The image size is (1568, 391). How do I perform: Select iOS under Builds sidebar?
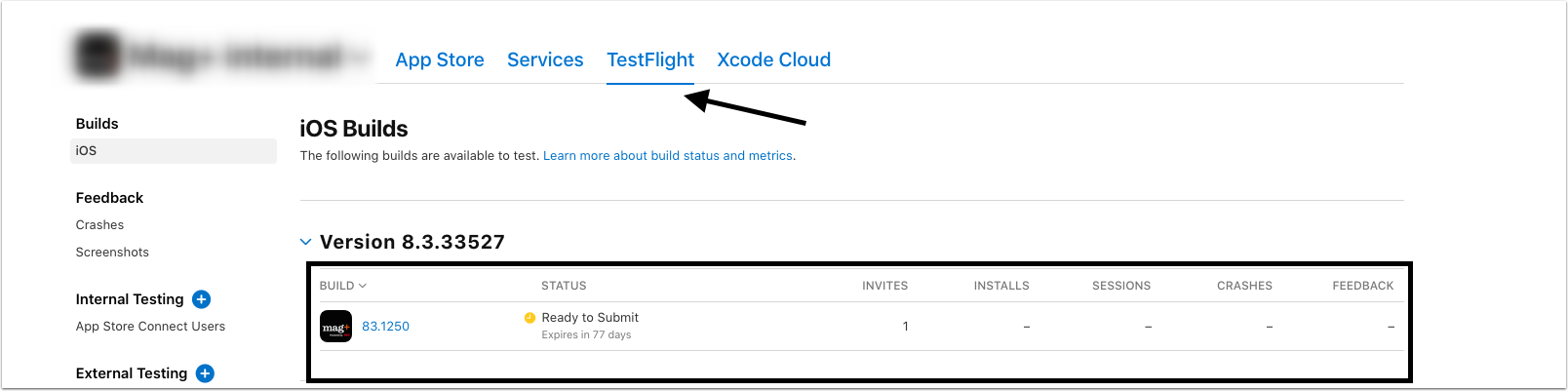tap(174, 151)
